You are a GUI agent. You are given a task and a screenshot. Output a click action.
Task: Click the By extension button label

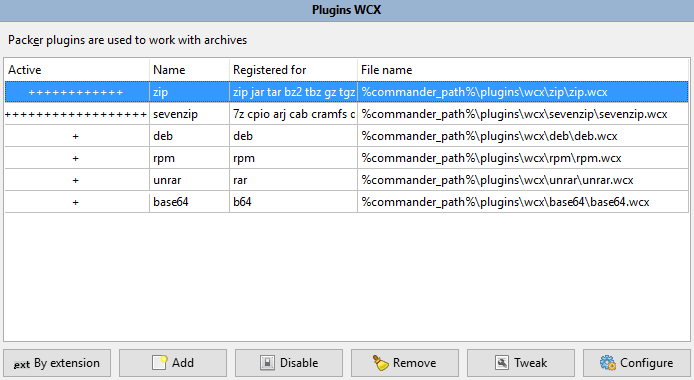pos(67,363)
